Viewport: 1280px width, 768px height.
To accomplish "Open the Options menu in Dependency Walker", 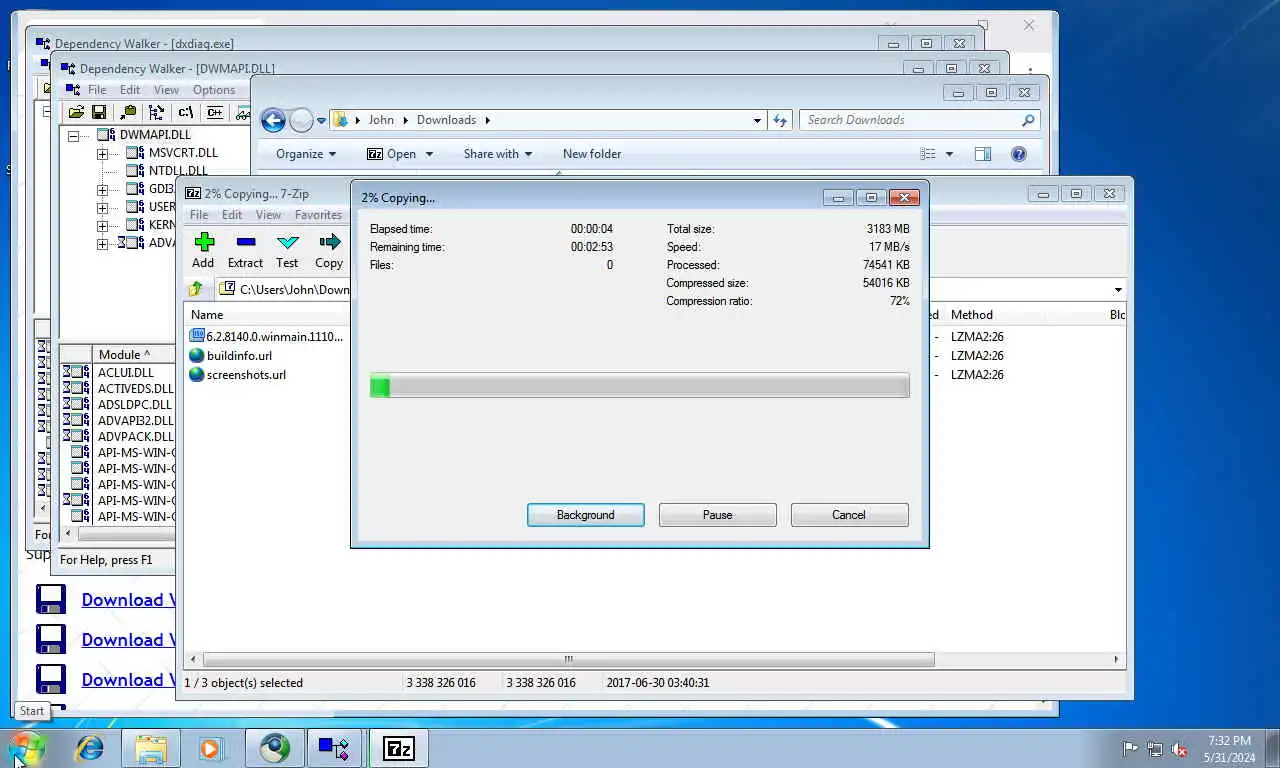I will pos(214,90).
